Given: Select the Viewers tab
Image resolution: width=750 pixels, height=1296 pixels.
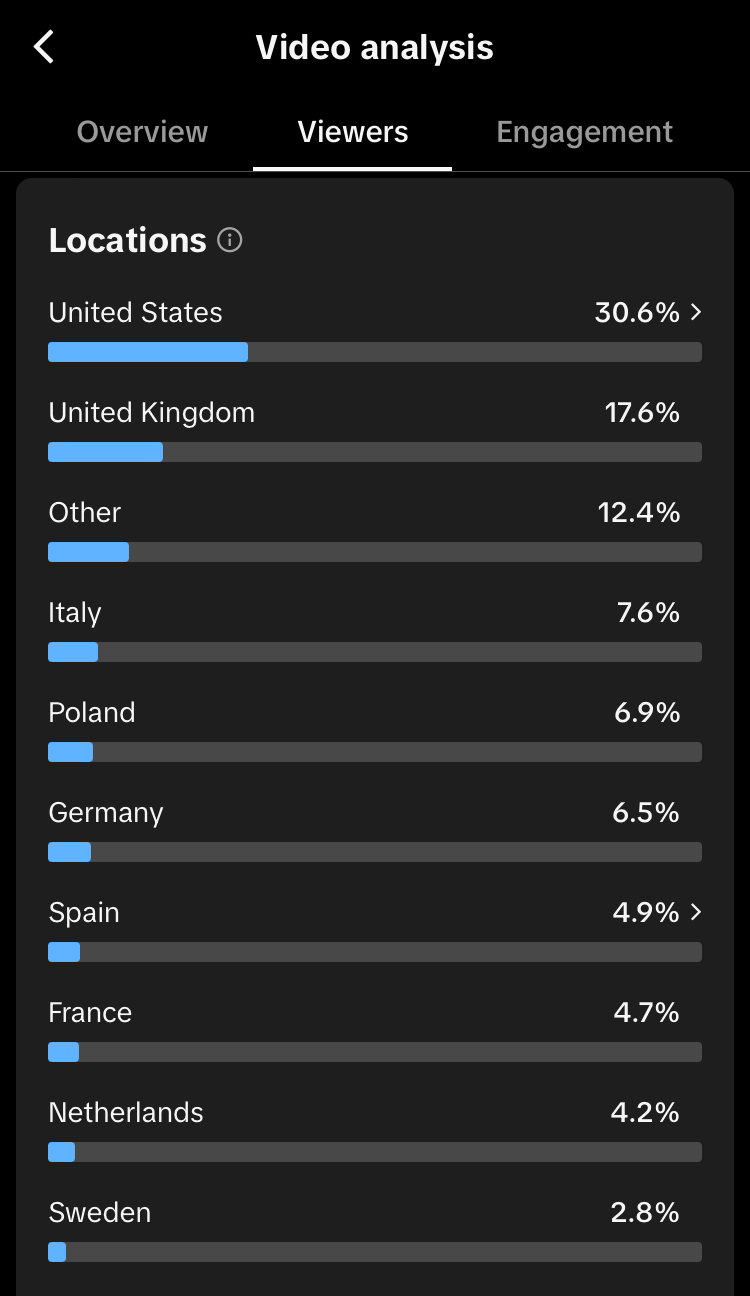Looking at the screenshot, I should [x=353, y=132].
